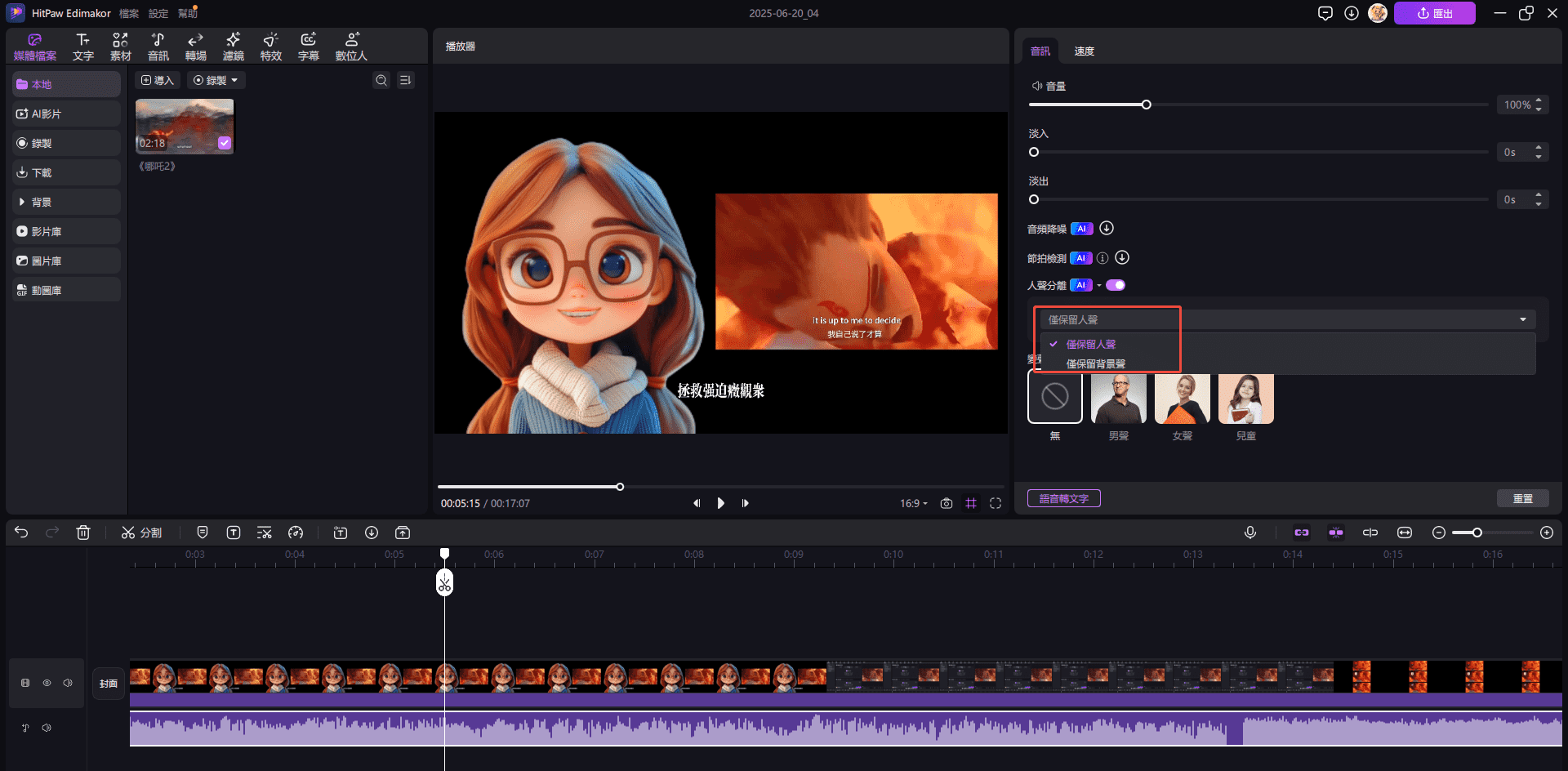The image size is (1568, 771).
Task: Click the 淡入 fade-in slider handle
Action: 1034,152
